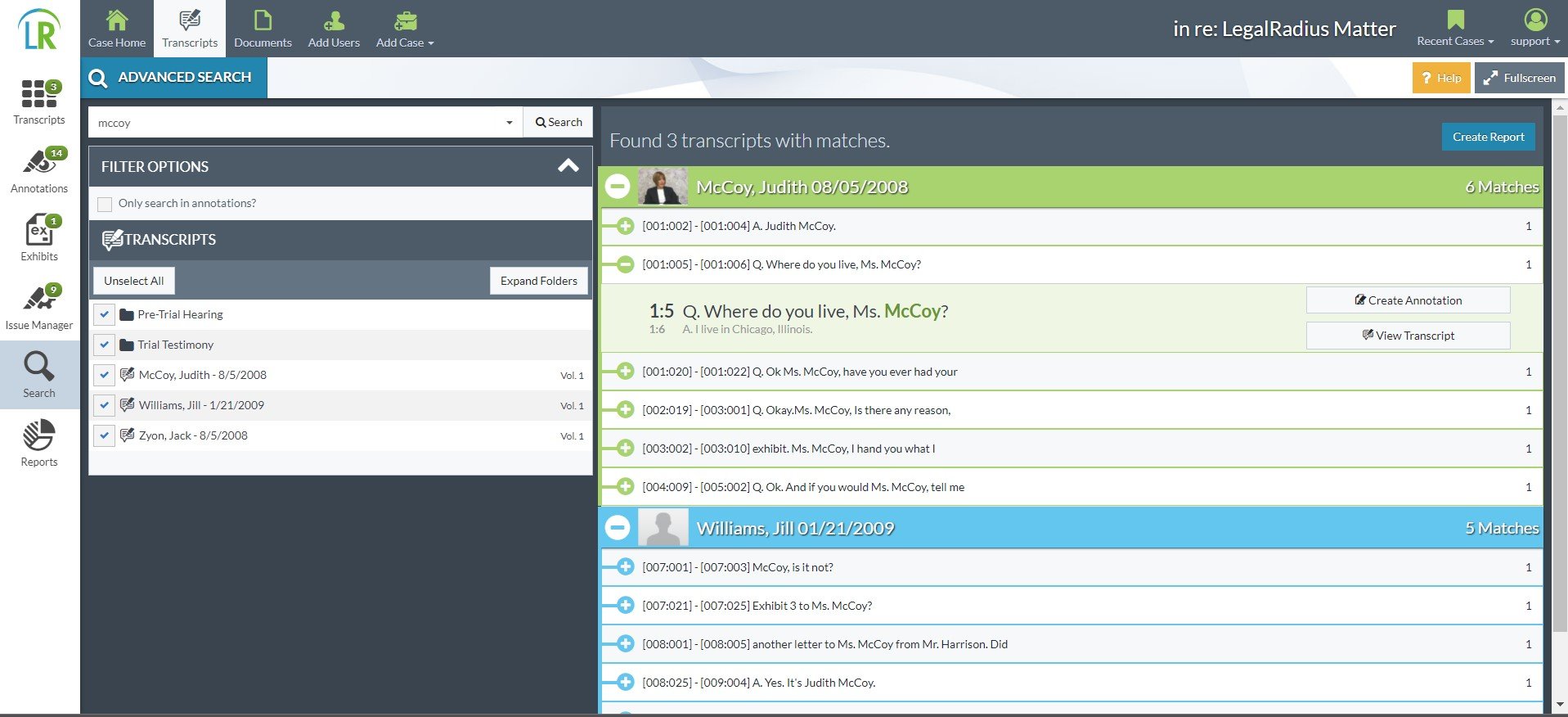Uncheck the Zyon, Jack transcript checkbox
The height and width of the screenshot is (717, 1568).
(105, 435)
